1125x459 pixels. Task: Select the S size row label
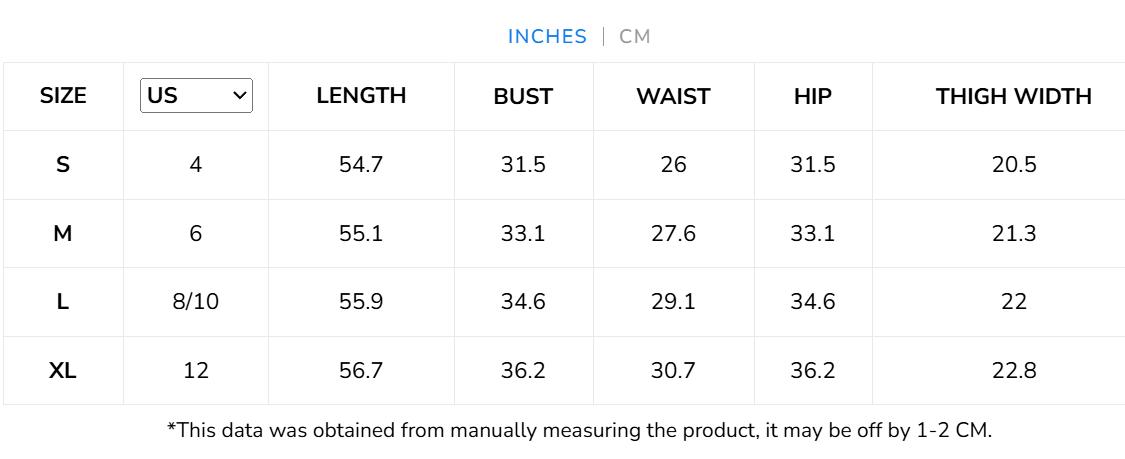(63, 165)
